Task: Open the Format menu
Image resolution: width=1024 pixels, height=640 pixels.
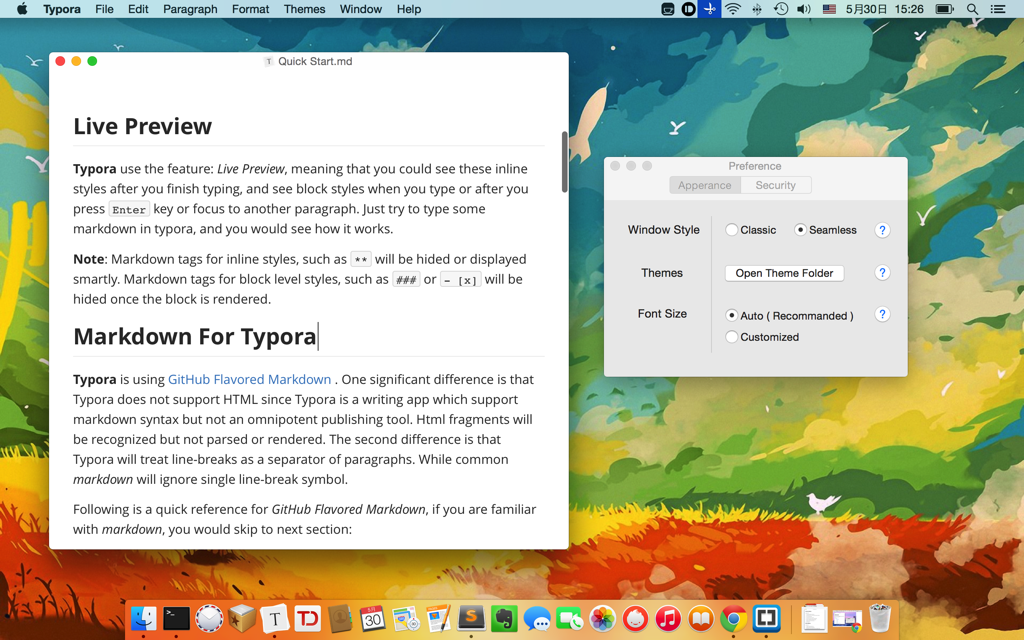Action: click(250, 9)
